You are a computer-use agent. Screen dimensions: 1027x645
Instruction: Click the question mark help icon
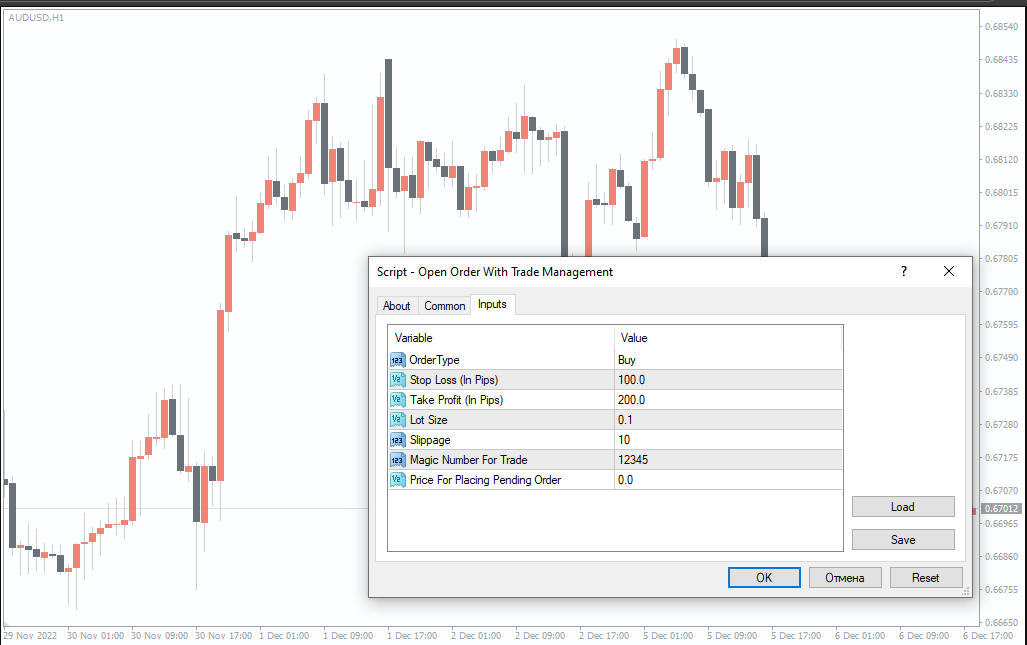pos(904,271)
